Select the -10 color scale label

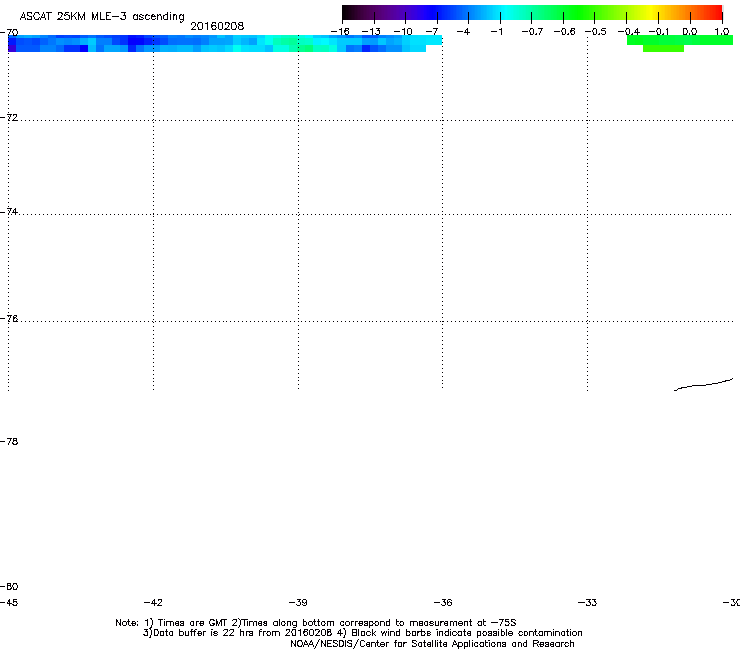[403, 32]
